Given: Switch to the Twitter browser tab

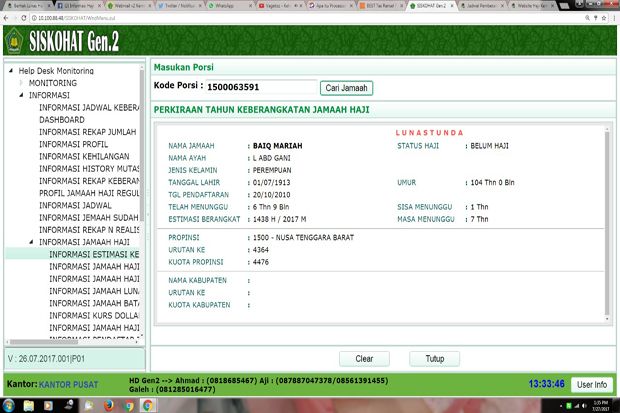Looking at the screenshot, I should click(179, 6).
